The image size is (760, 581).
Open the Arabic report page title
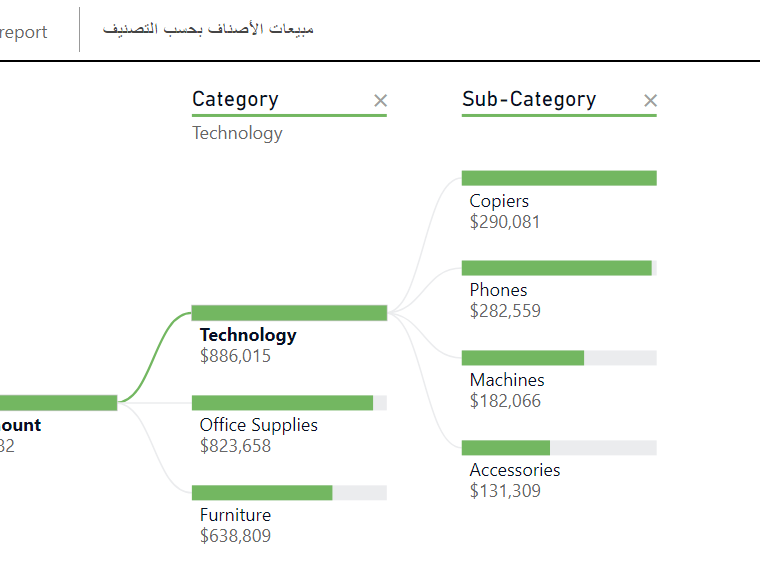tap(208, 29)
